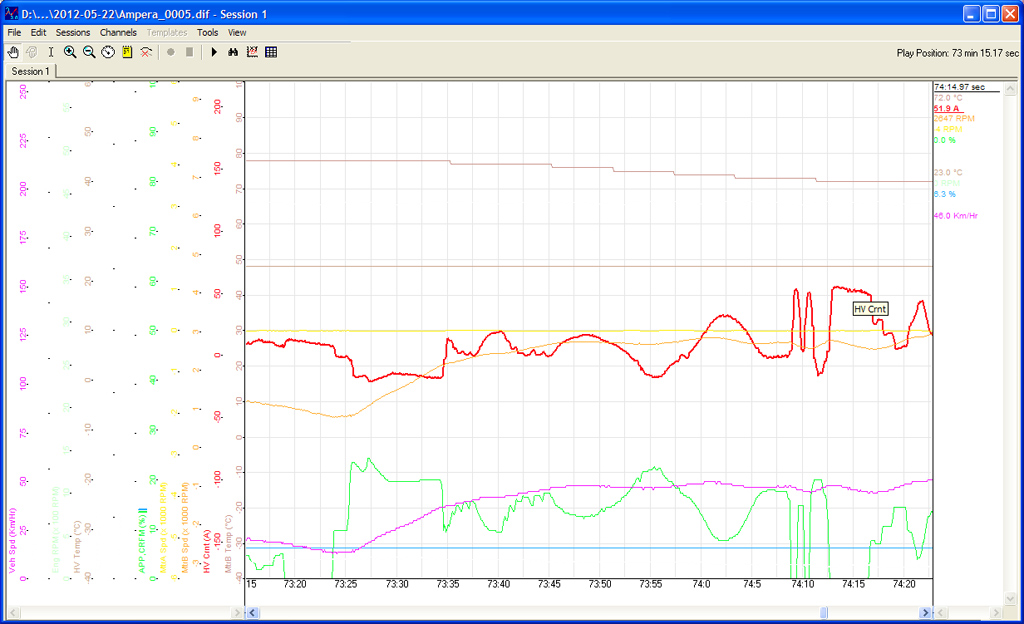The image size is (1024, 624).
Task: Select the hand pan tool
Action: [13, 52]
